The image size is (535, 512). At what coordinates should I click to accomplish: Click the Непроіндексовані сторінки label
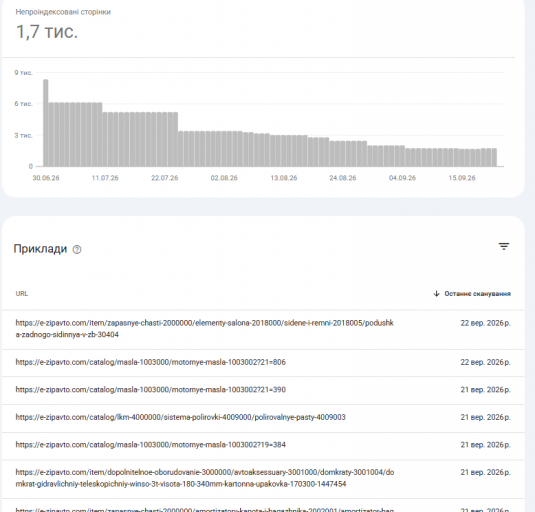tap(63, 12)
